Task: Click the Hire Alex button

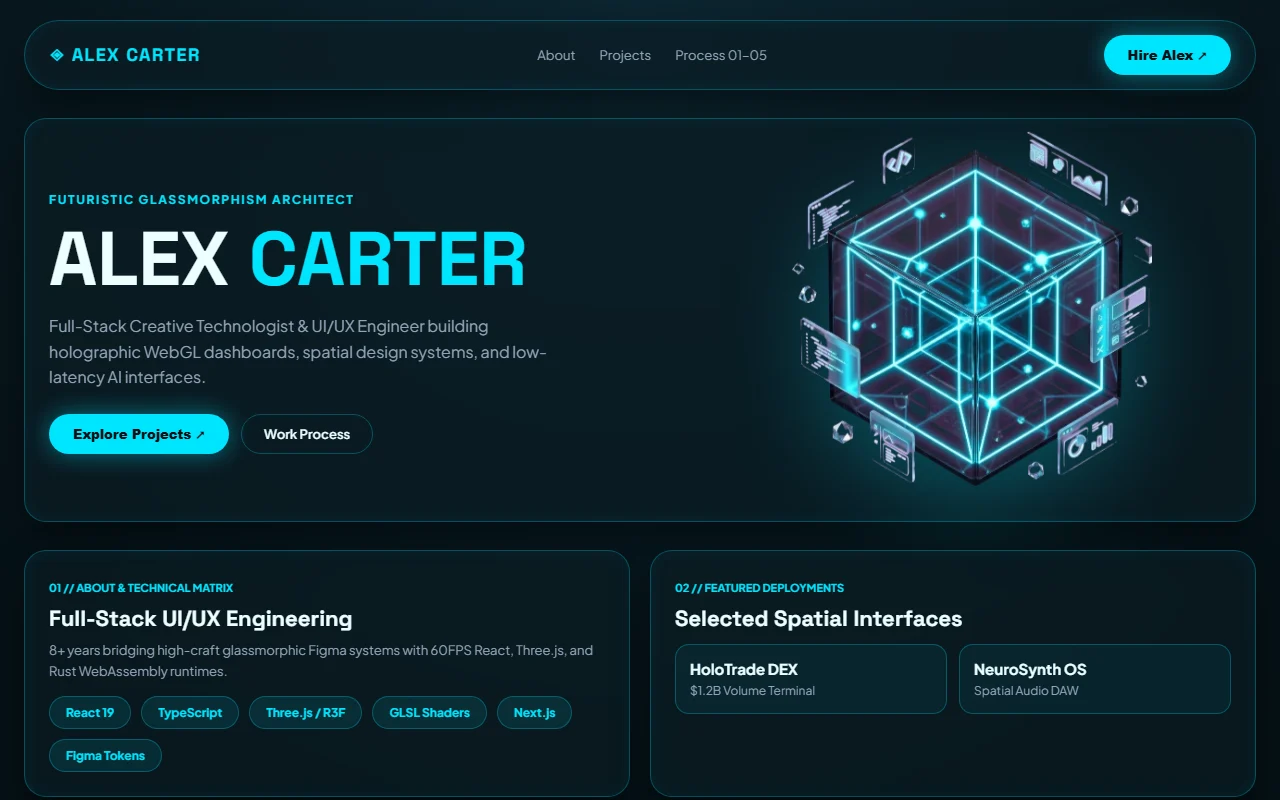Action: (x=1167, y=55)
